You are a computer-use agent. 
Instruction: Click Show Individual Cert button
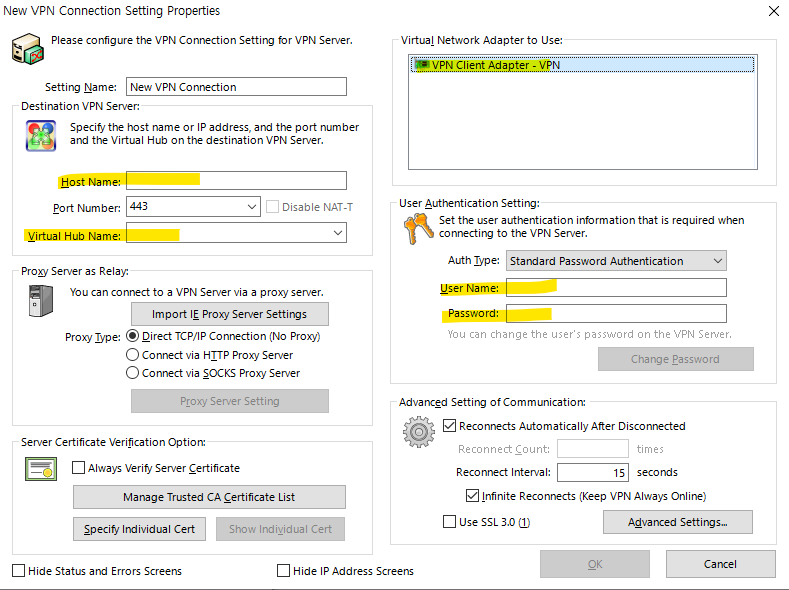coord(280,529)
